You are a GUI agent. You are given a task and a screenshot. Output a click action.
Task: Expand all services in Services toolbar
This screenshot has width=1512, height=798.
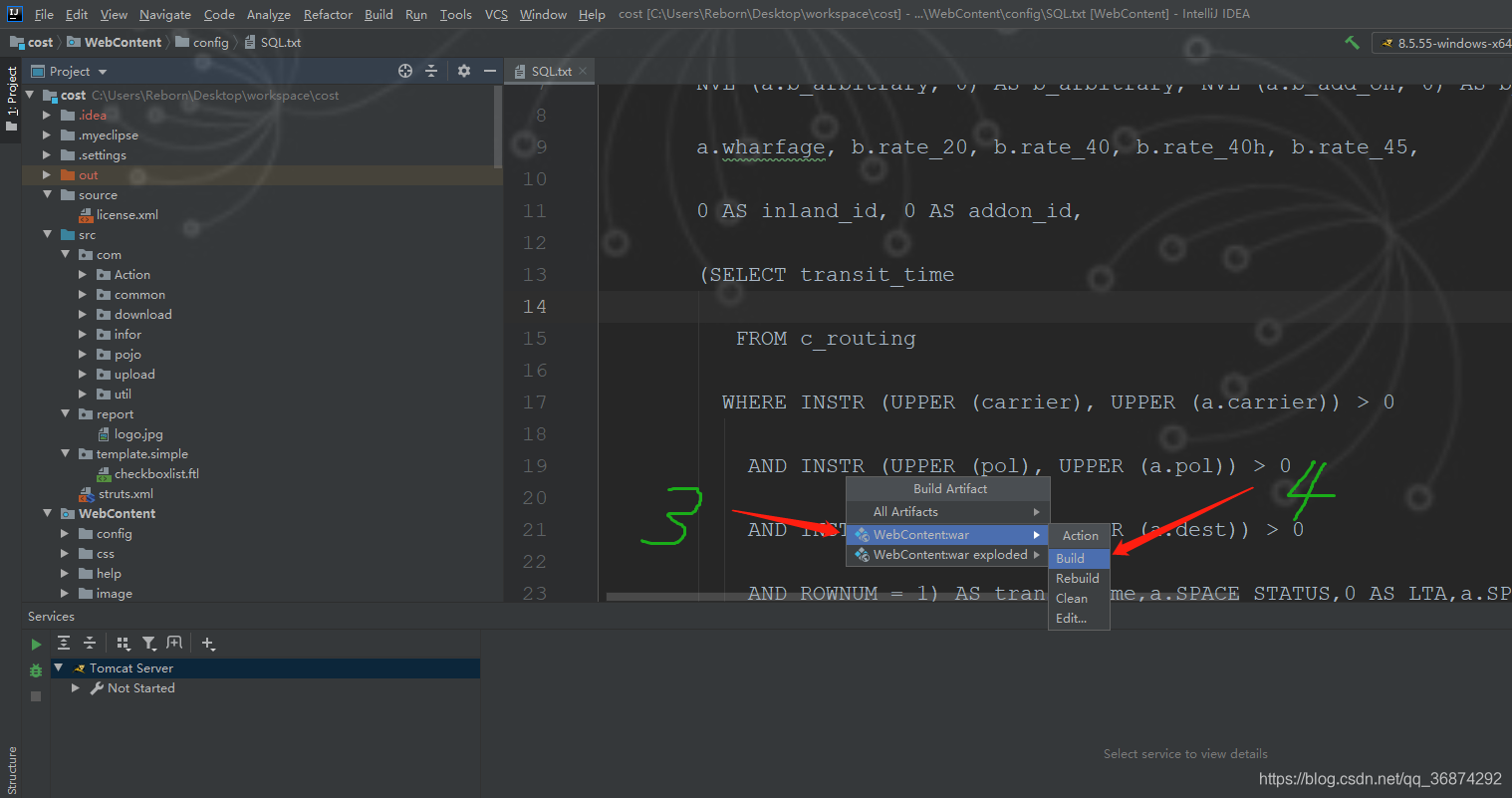(64, 643)
